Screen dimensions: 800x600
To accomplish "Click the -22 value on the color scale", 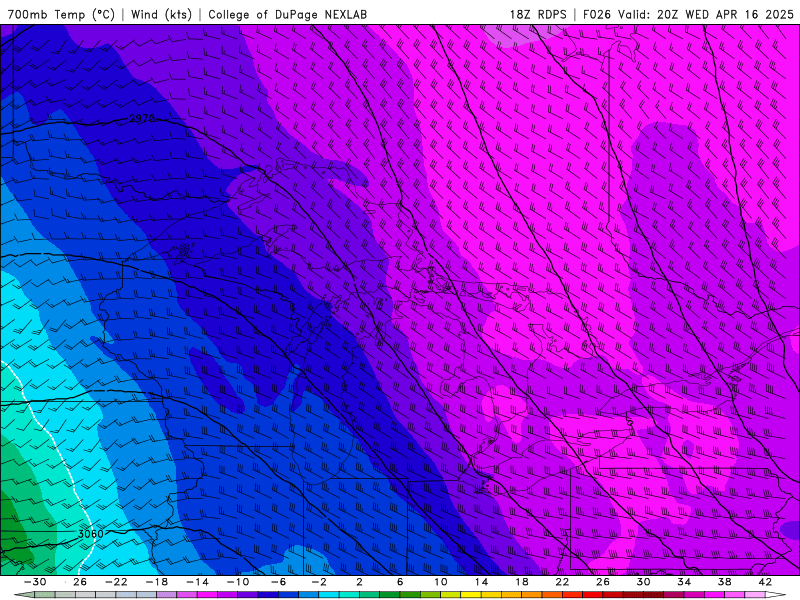I will (116, 582).
